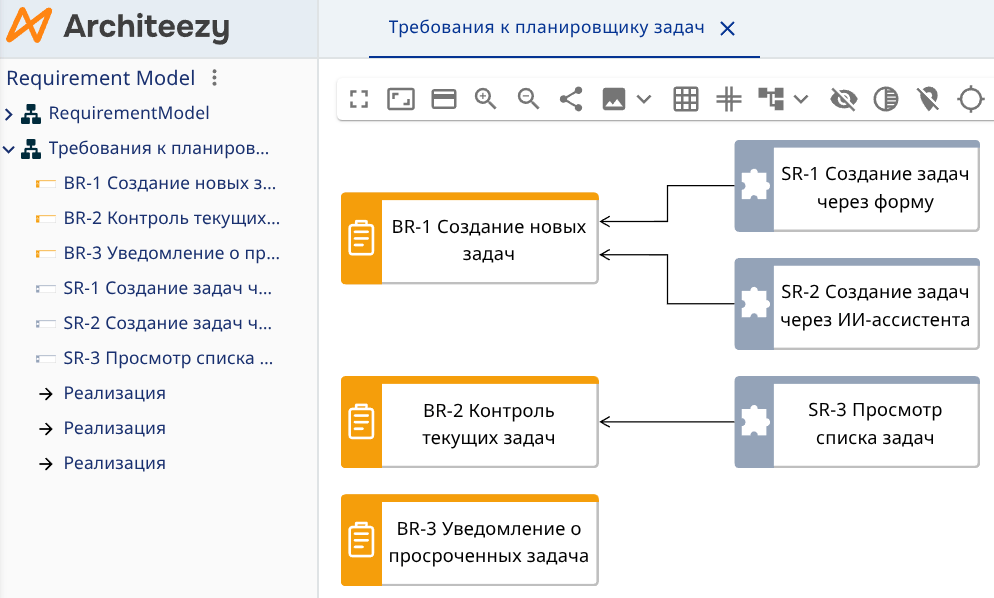The width and height of the screenshot is (994, 598).
Task: Toggle the crossed pointer icon on toolbar
Action: pyautogui.click(x=928, y=99)
